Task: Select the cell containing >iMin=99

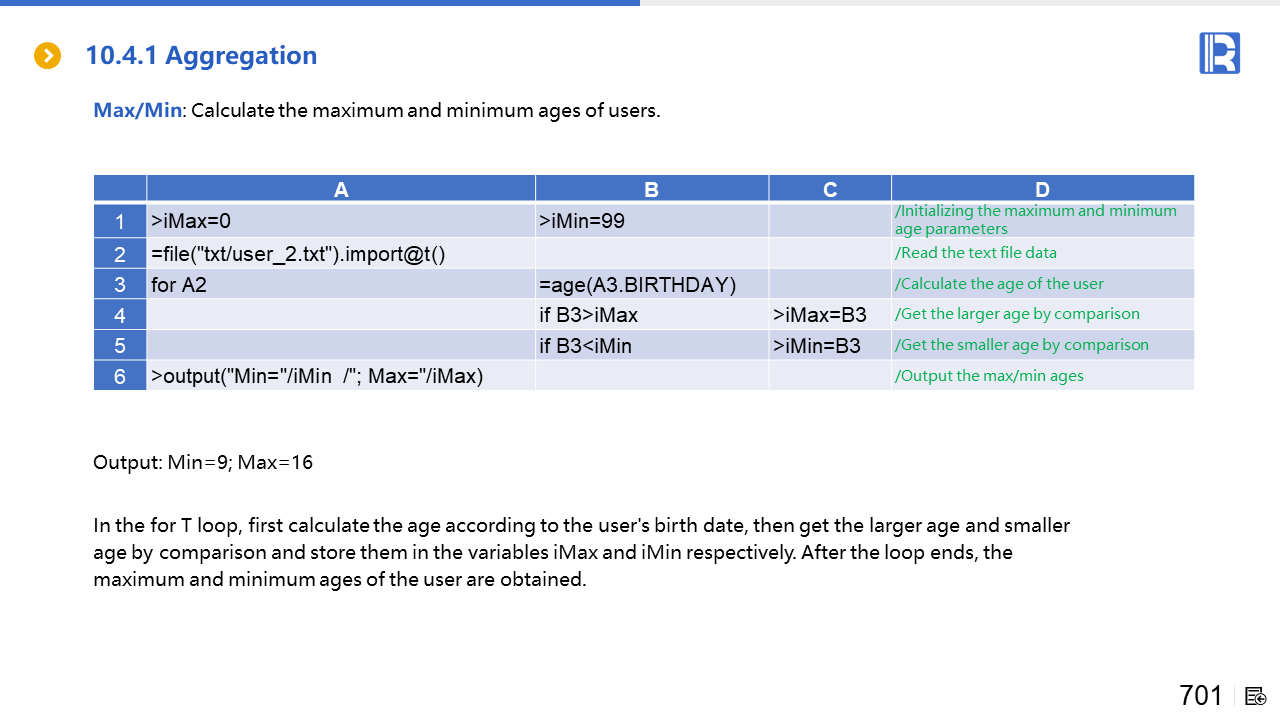Action: pyautogui.click(x=651, y=221)
